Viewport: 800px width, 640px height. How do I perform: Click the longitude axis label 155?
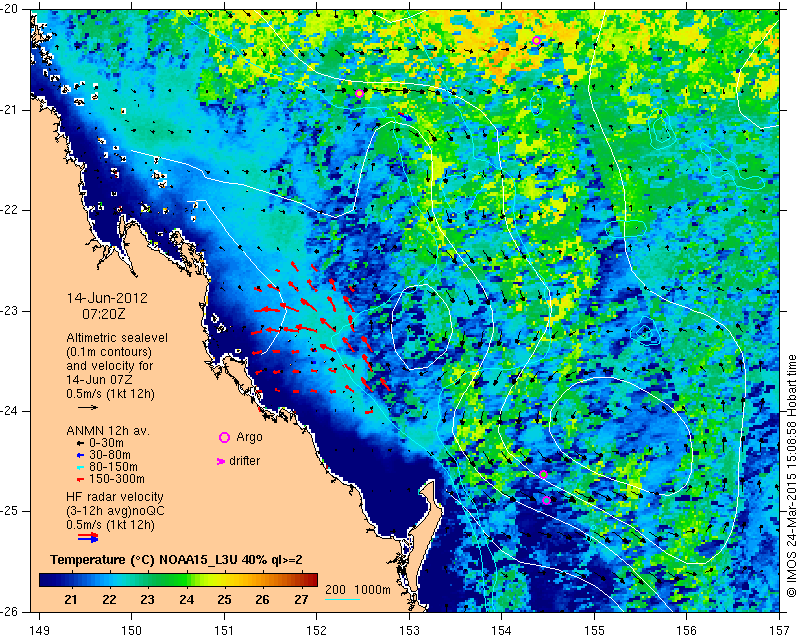coord(594,631)
